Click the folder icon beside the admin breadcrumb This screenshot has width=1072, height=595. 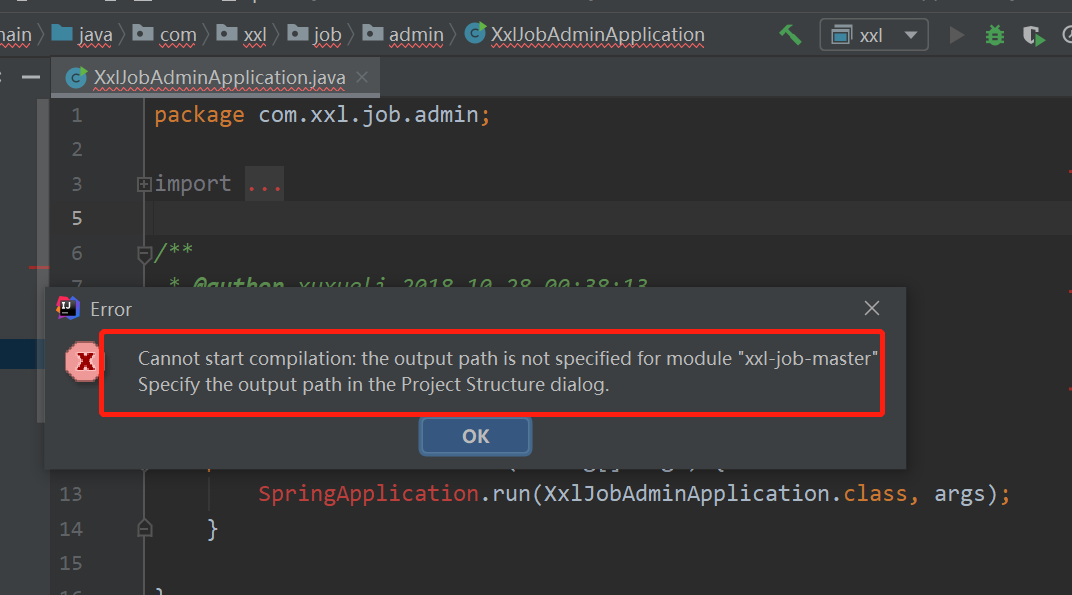[x=372, y=34]
